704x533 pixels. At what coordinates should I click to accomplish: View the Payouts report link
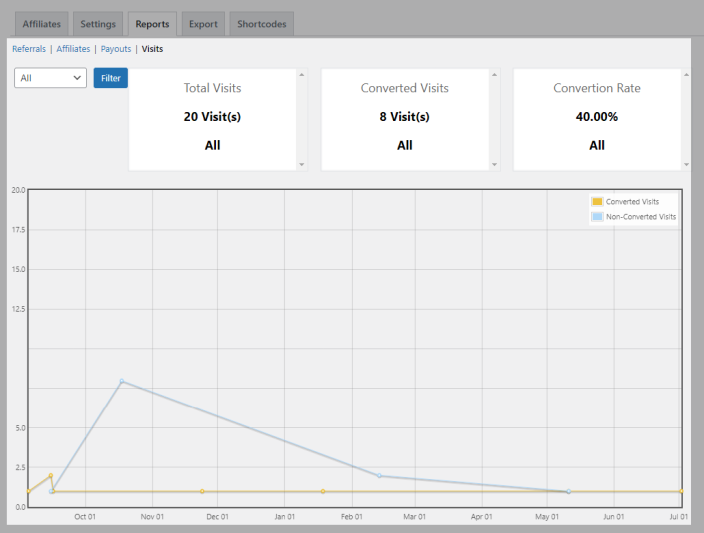click(116, 48)
